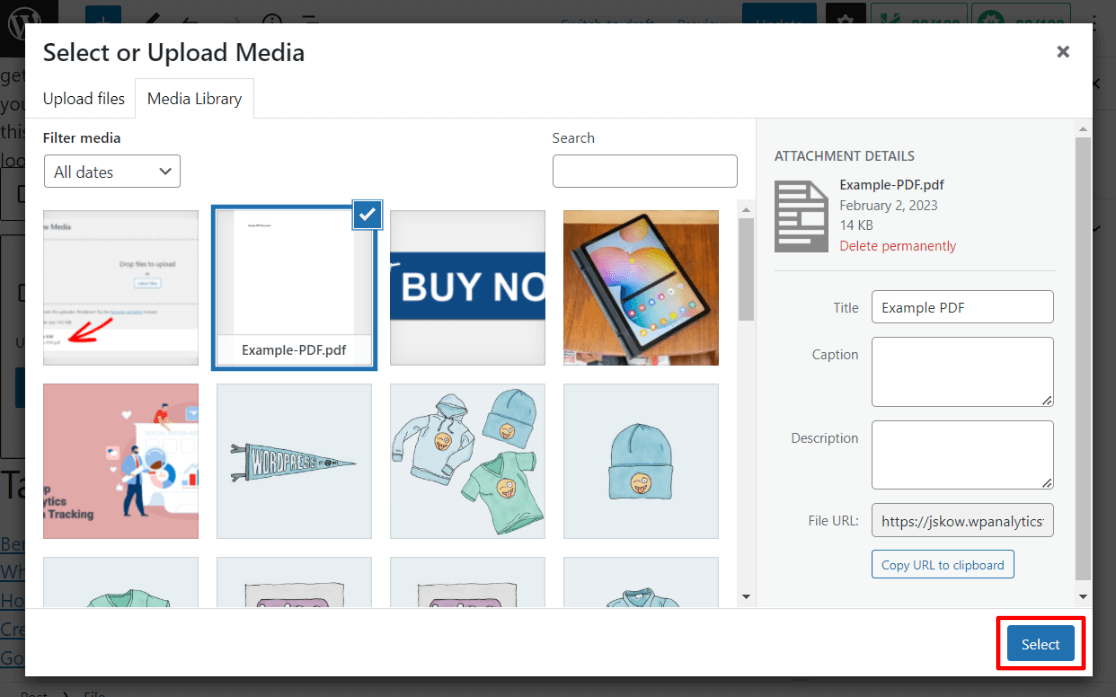The width and height of the screenshot is (1116, 697).
Task: Select the Media Library tab
Action: pyautogui.click(x=194, y=98)
